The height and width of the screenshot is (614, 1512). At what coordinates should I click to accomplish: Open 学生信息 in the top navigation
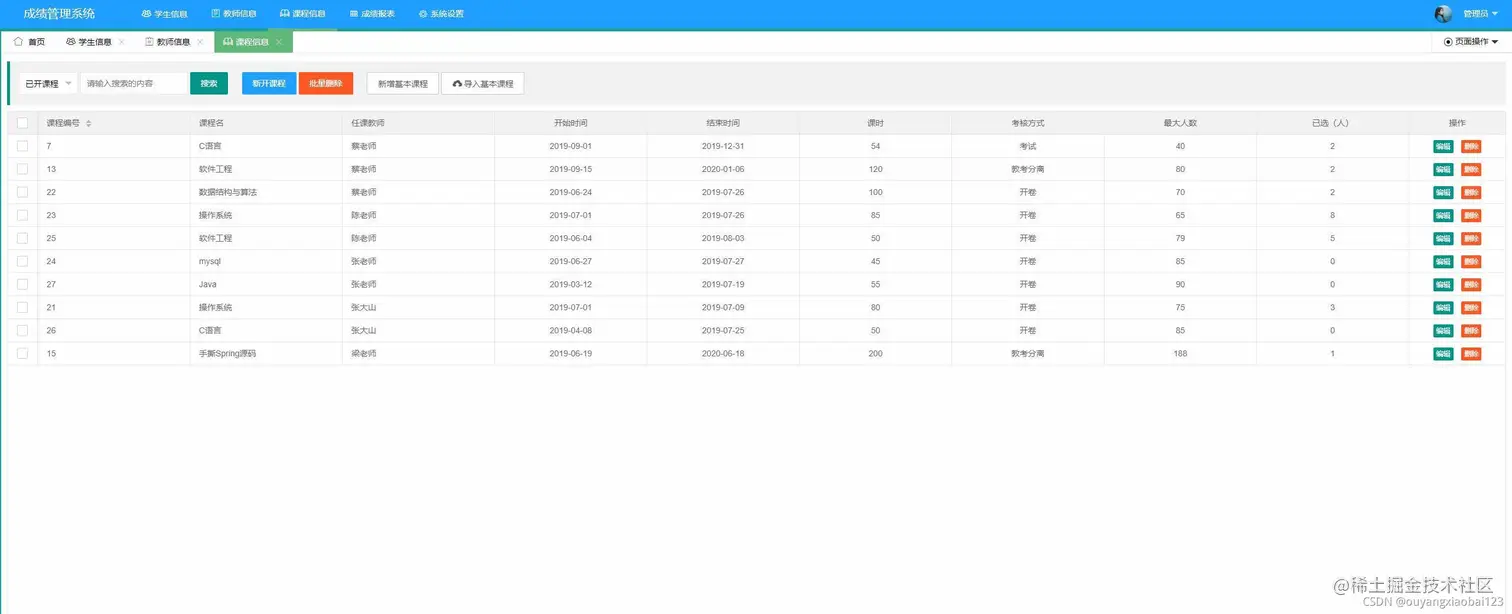(x=164, y=14)
